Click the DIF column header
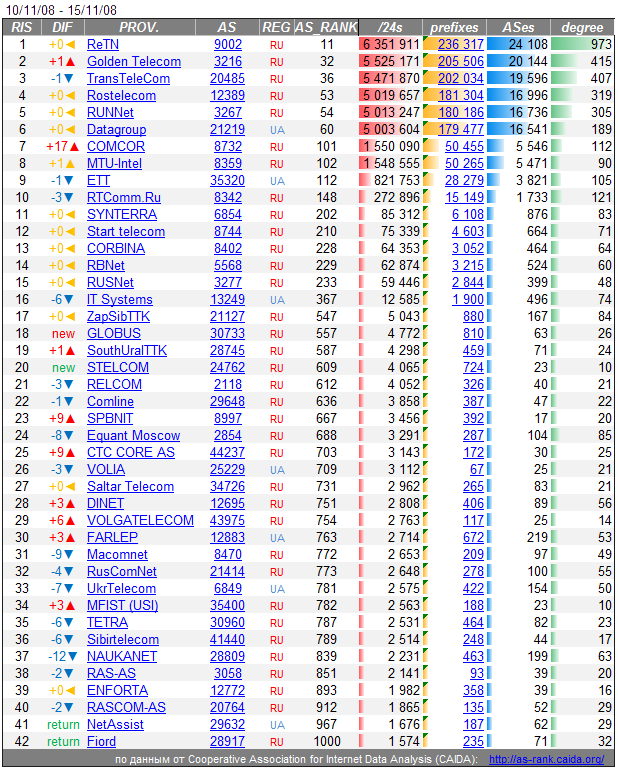The image size is (618, 769). point(63,27)
